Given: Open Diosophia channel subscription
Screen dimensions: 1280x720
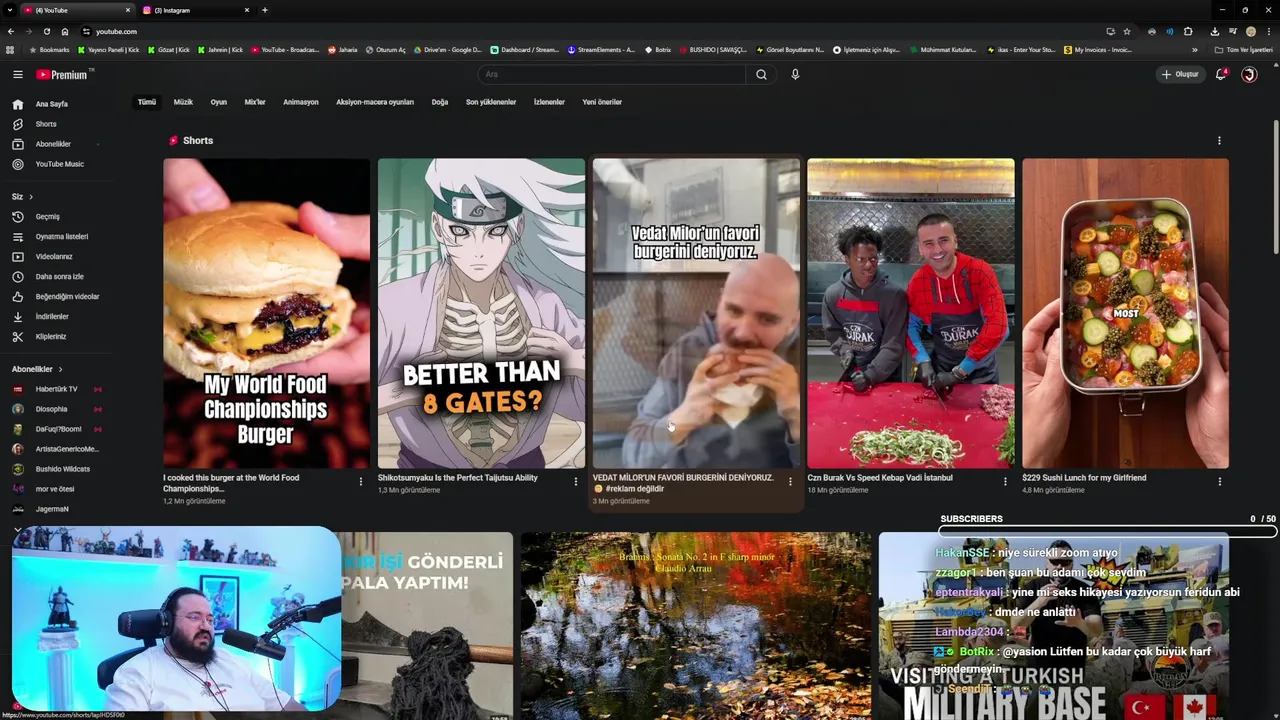Looking at the screenshot, I should point(51,409).
